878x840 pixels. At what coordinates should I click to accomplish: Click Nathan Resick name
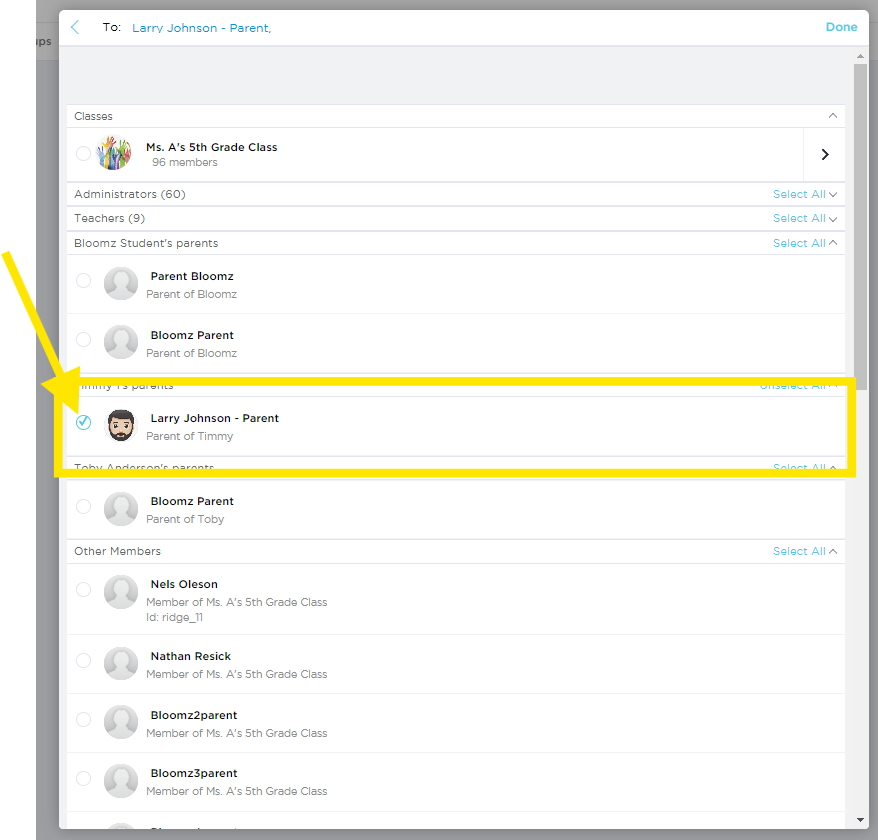[190, 656]
